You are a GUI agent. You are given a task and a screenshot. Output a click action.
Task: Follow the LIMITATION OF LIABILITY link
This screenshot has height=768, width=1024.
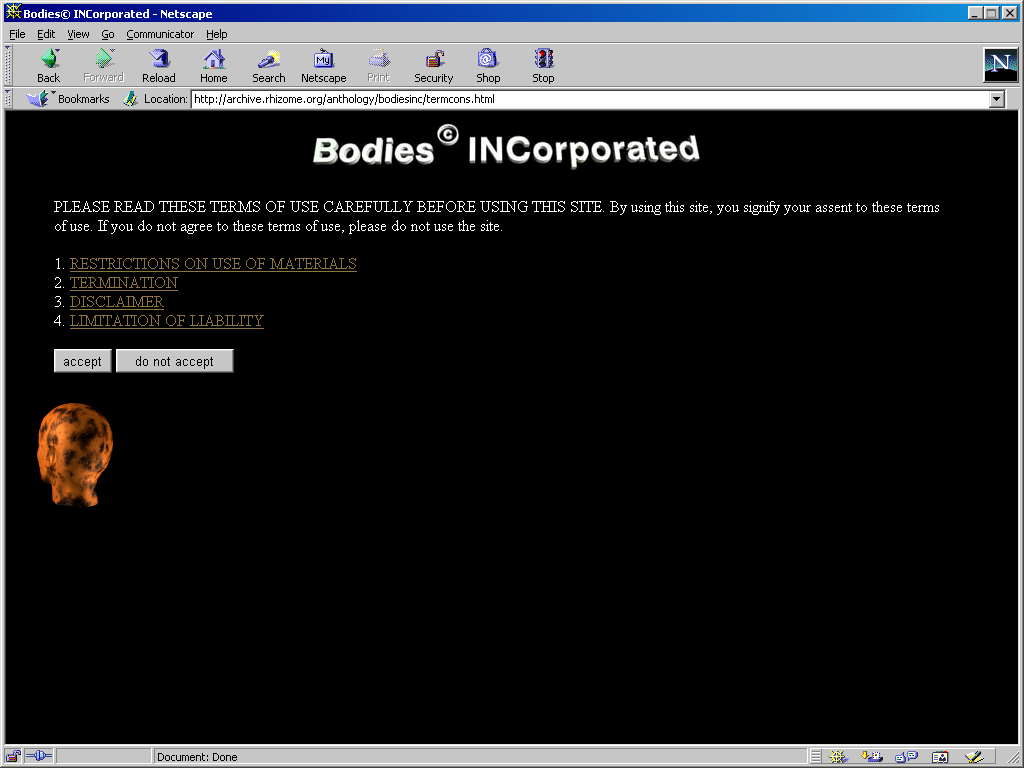pos(167,320)
